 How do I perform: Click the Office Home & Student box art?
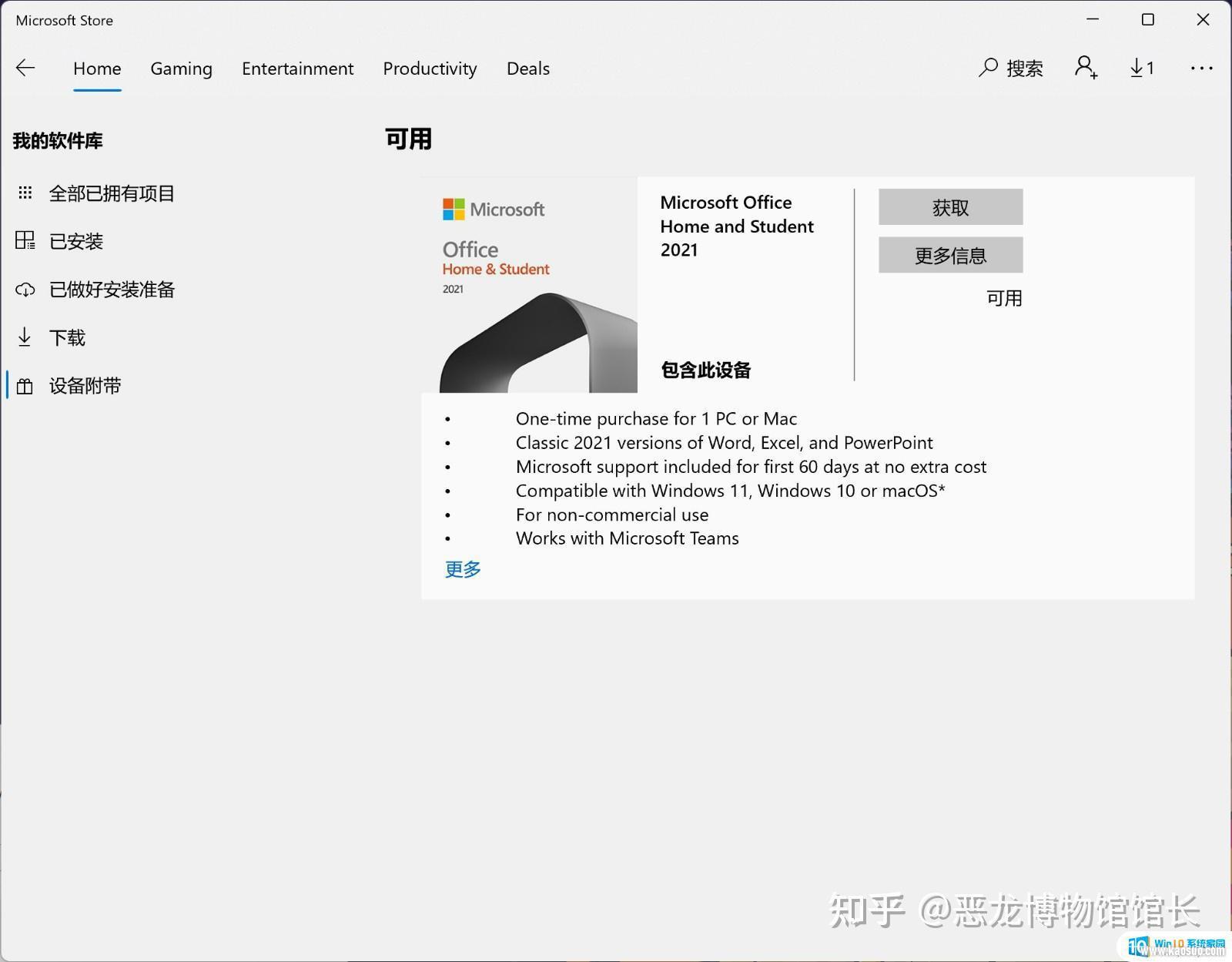pyautogui.click(x=530, y=285)
